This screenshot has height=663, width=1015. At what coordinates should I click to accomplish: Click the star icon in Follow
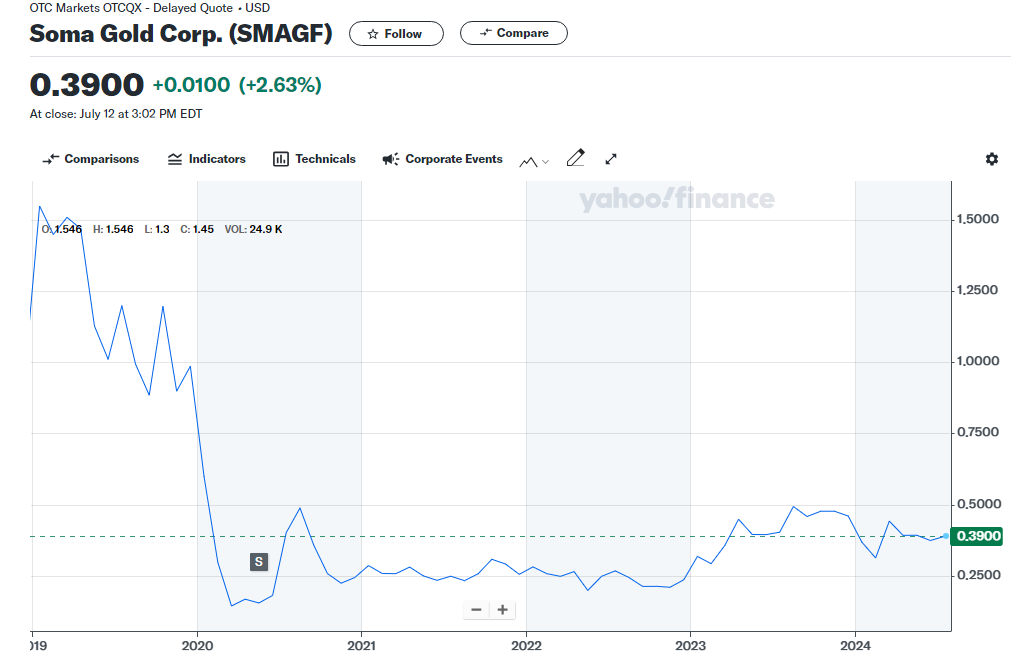(x=373, y=34)
